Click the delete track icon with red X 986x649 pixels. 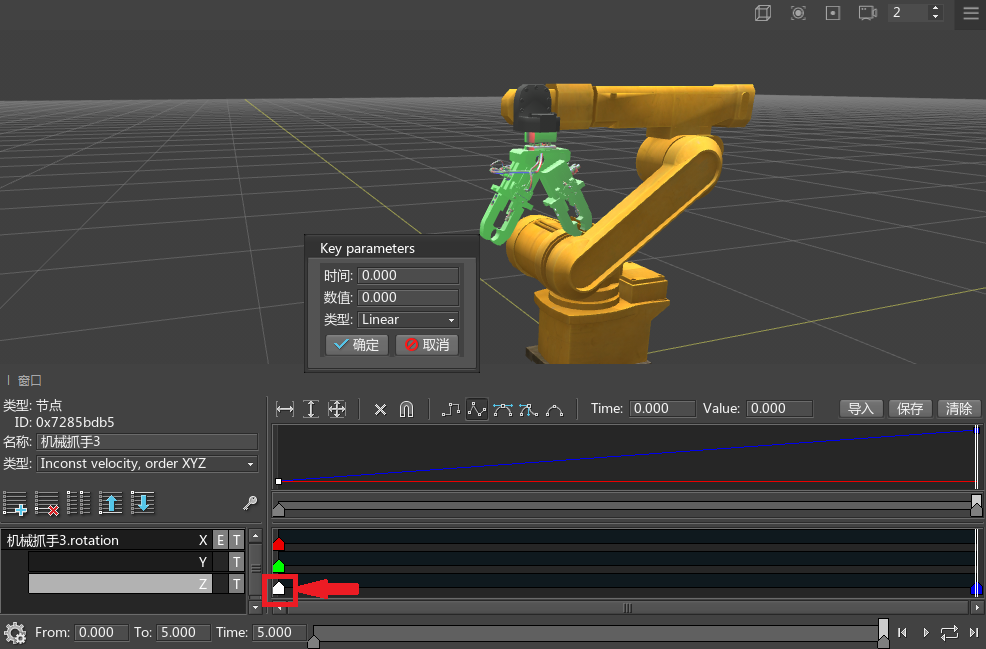coord(47,503)
